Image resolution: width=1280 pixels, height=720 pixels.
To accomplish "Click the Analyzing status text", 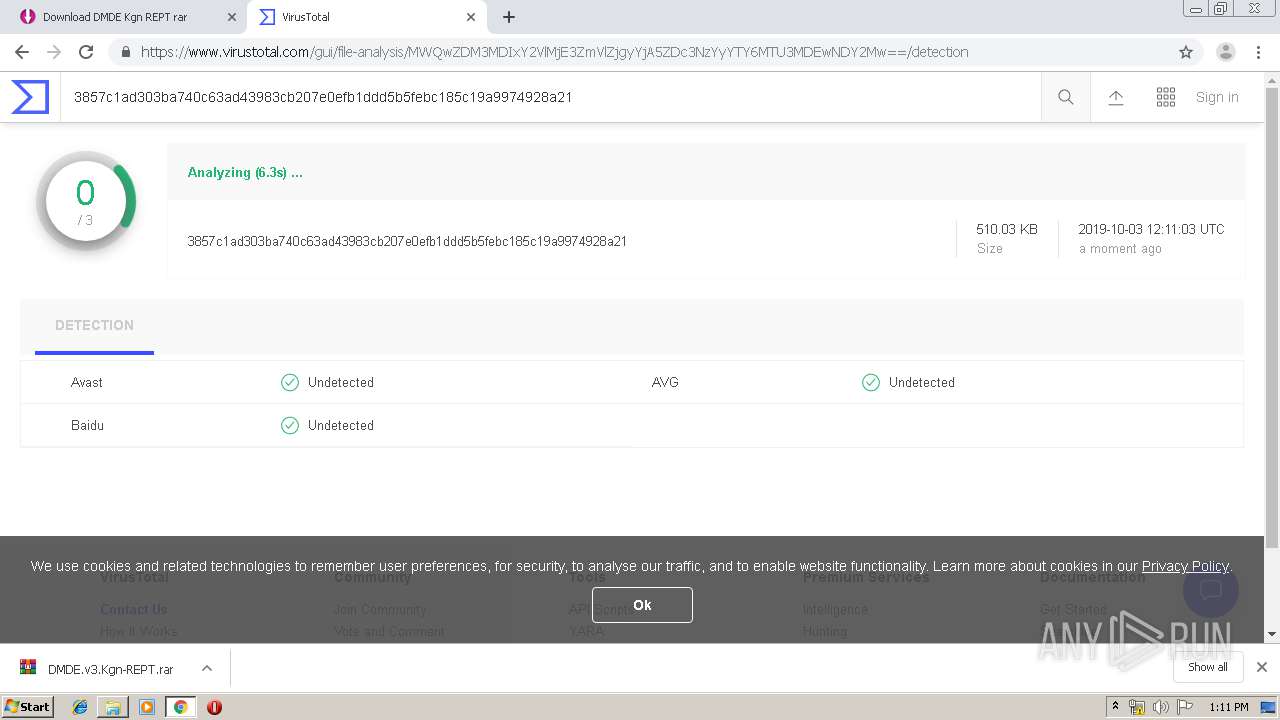I will point(245,172).
